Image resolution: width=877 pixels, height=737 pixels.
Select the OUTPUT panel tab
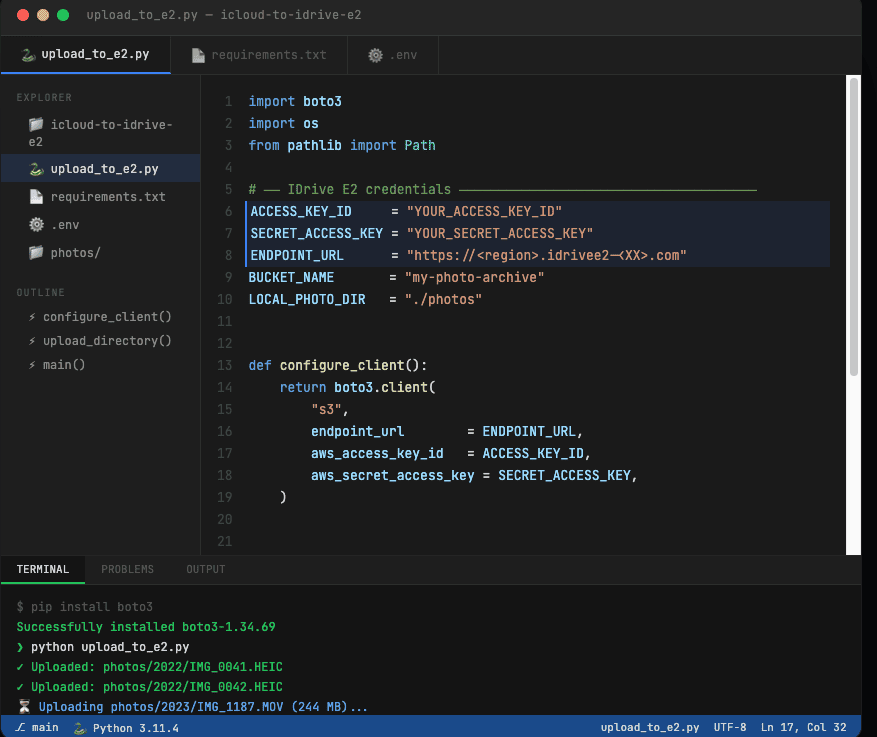click(x=205, y=568)
